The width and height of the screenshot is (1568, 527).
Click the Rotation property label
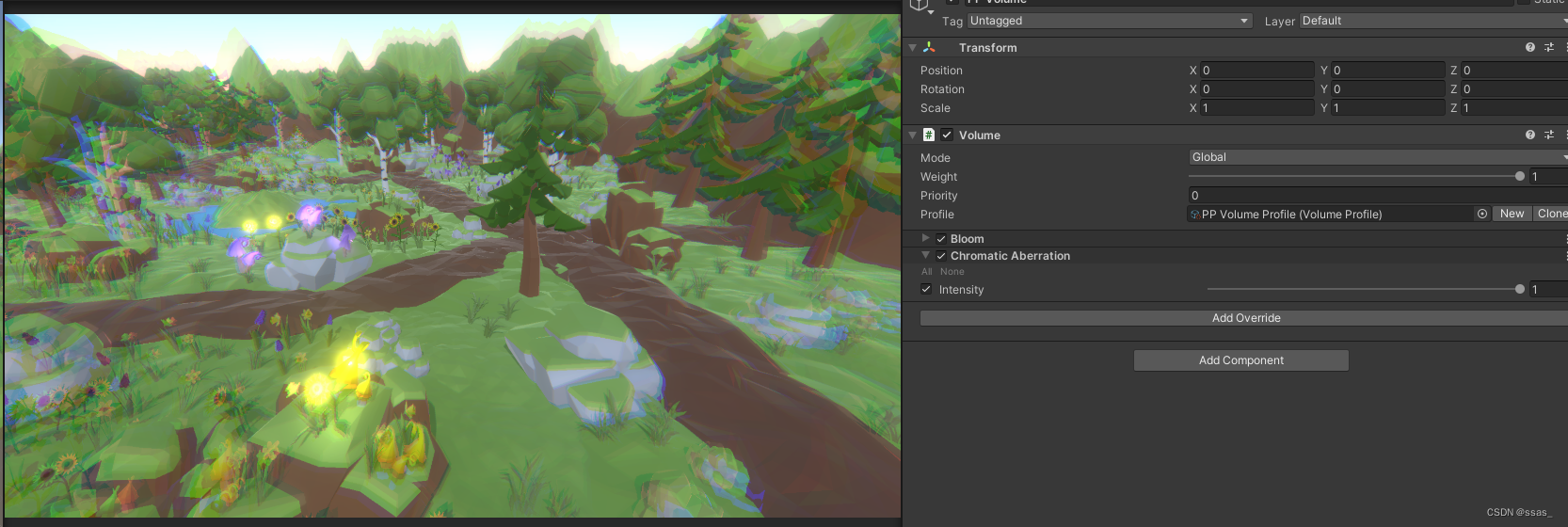(942, 89)
